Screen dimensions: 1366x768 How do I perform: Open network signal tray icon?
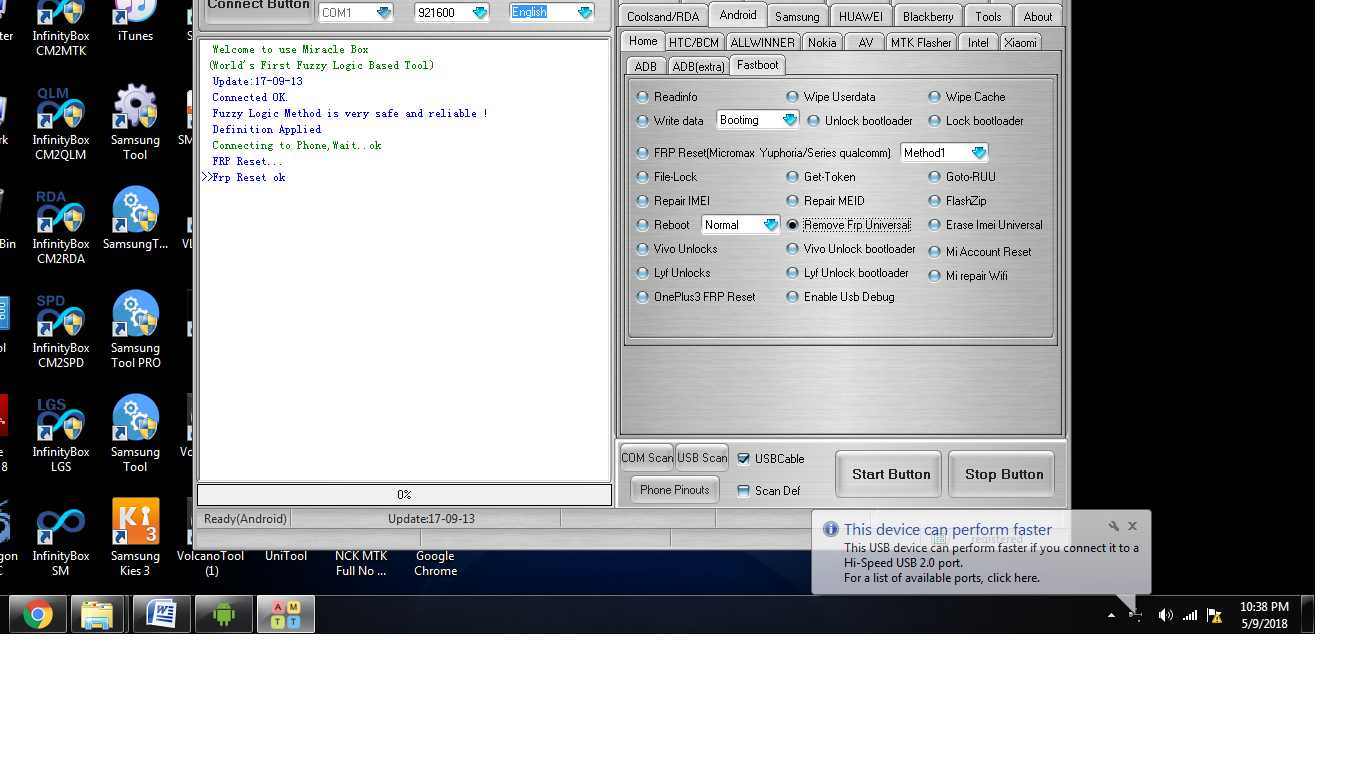(1190, 615)
